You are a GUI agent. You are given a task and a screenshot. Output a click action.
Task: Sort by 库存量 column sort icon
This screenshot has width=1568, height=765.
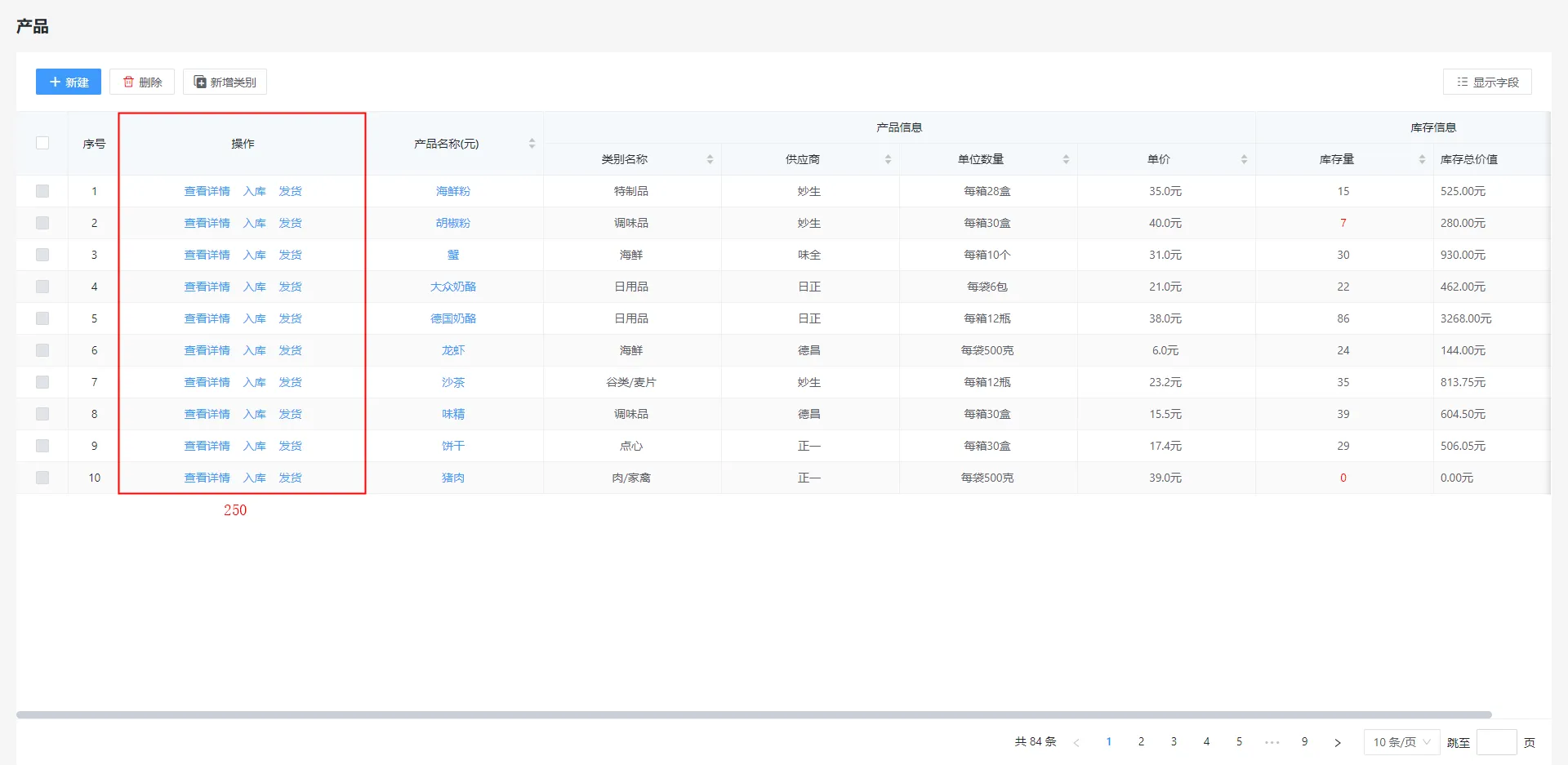coord(1422,159)
